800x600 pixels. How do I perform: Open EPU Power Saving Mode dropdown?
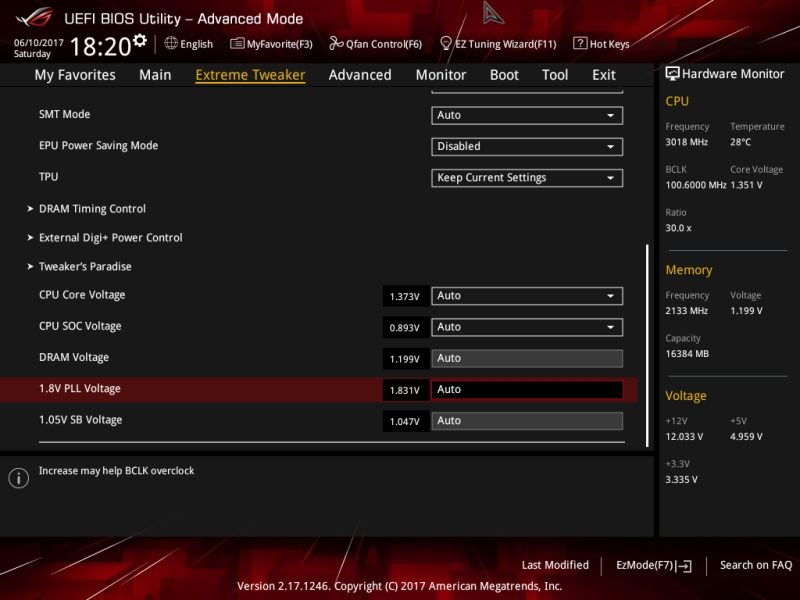point(527,146)
